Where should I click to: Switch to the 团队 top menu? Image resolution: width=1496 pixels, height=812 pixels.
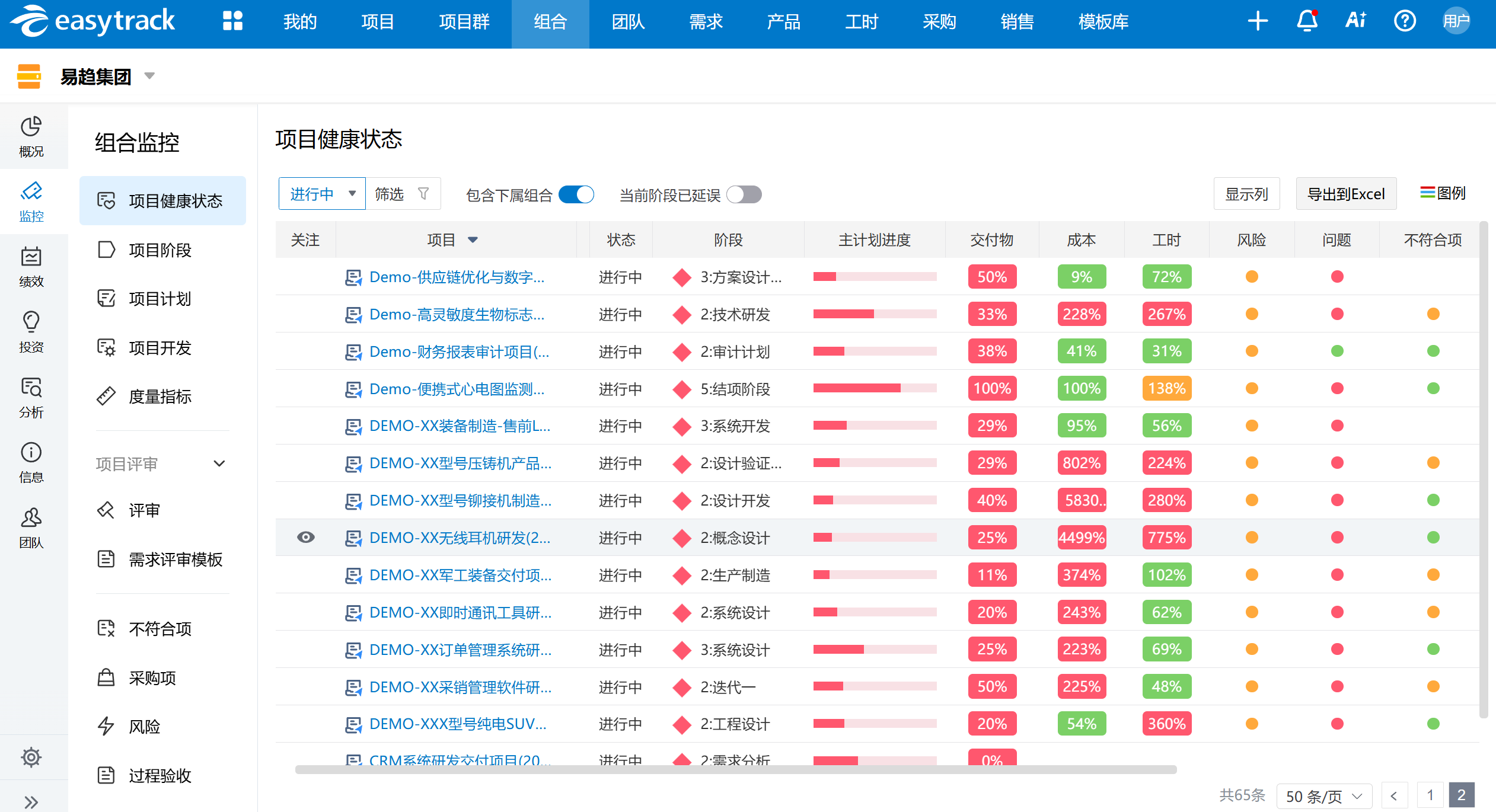click(x=628, y=22)
